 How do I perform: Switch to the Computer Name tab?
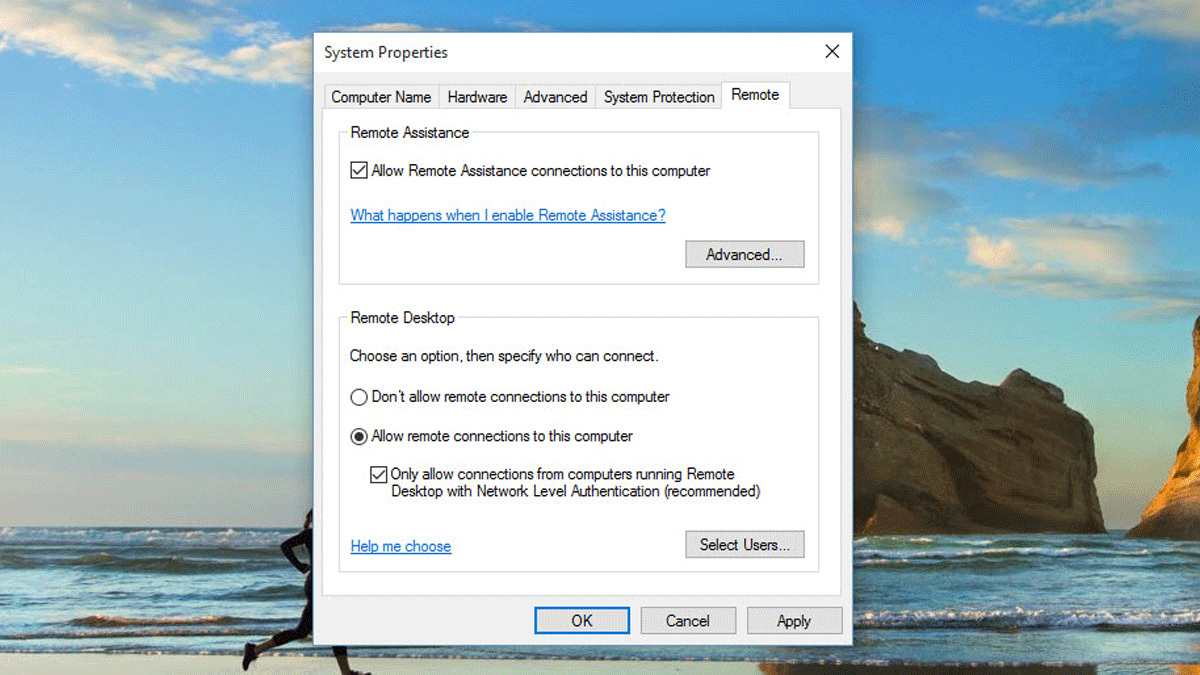click(x=381, y=96)
